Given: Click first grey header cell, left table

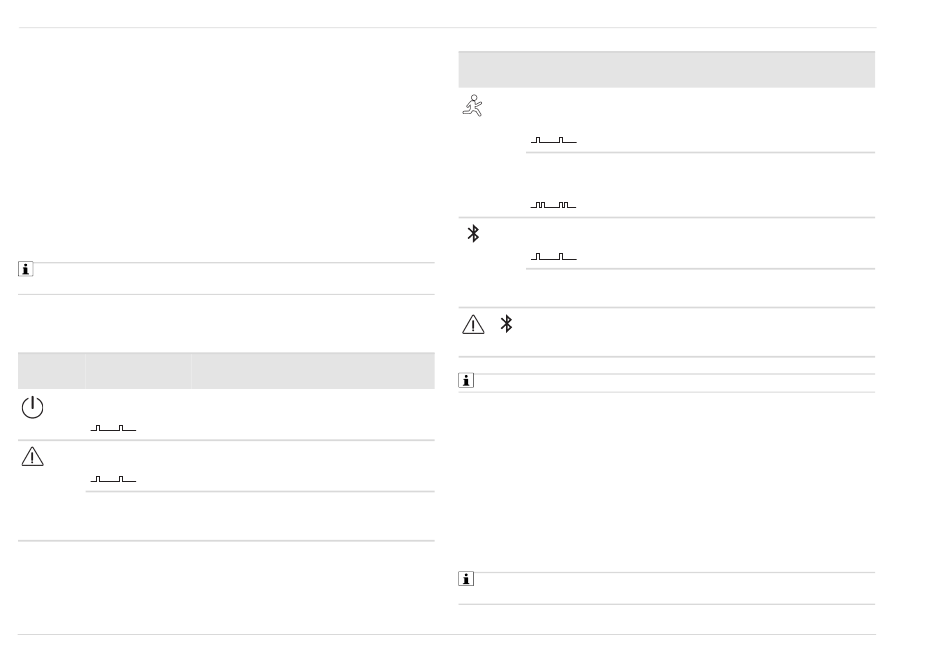Looking at the screenshot, I should coord(51,371).
